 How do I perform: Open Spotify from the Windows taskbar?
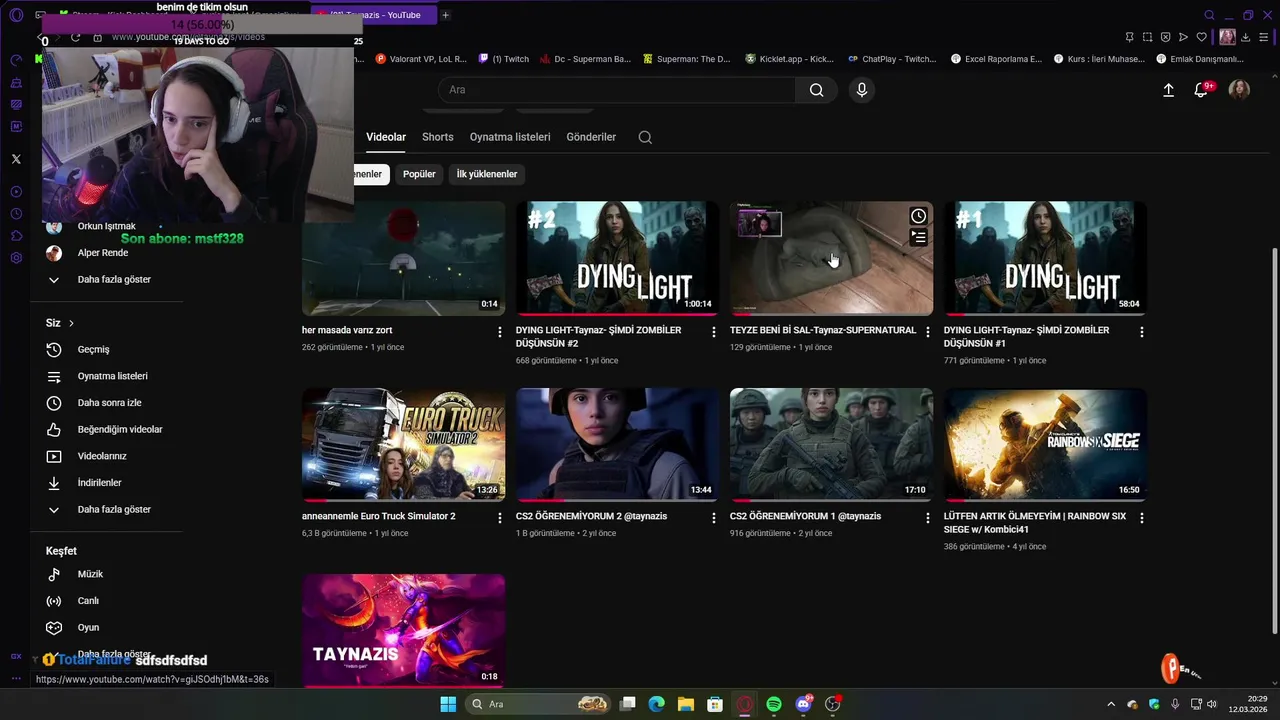point(774,704)
